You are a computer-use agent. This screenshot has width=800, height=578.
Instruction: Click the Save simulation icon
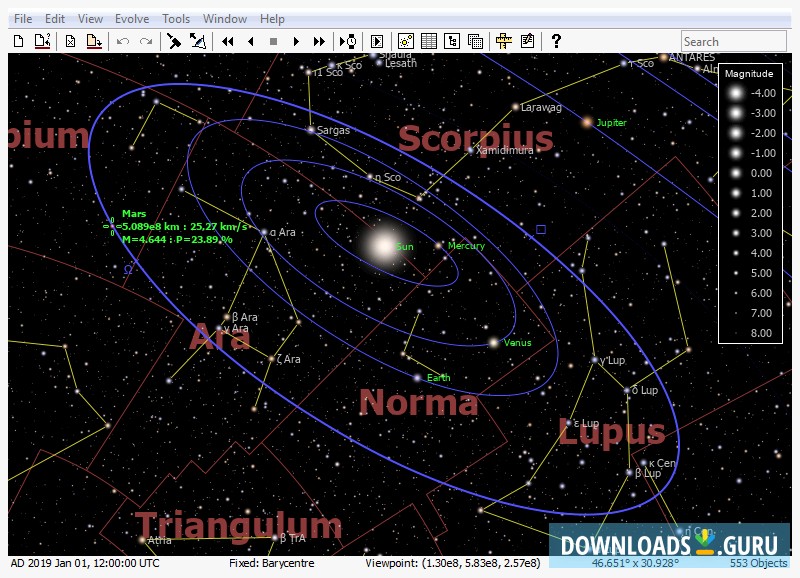[94, 41]
